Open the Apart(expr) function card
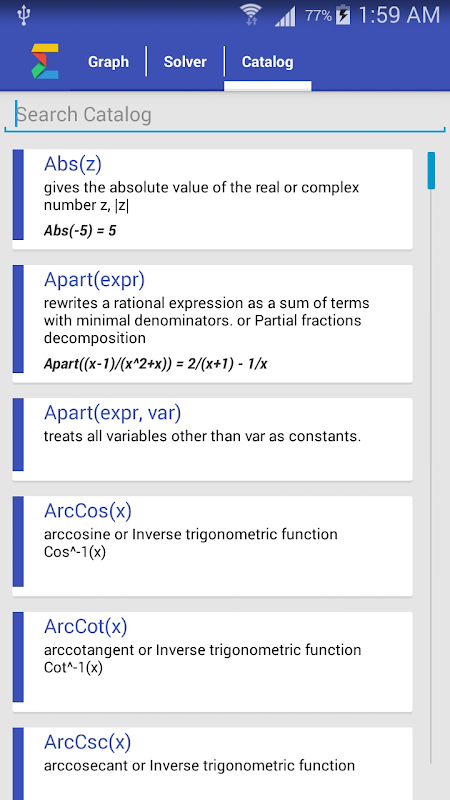Screen dimensions: 450x800 pyautogui.click(x=212, y=323)
